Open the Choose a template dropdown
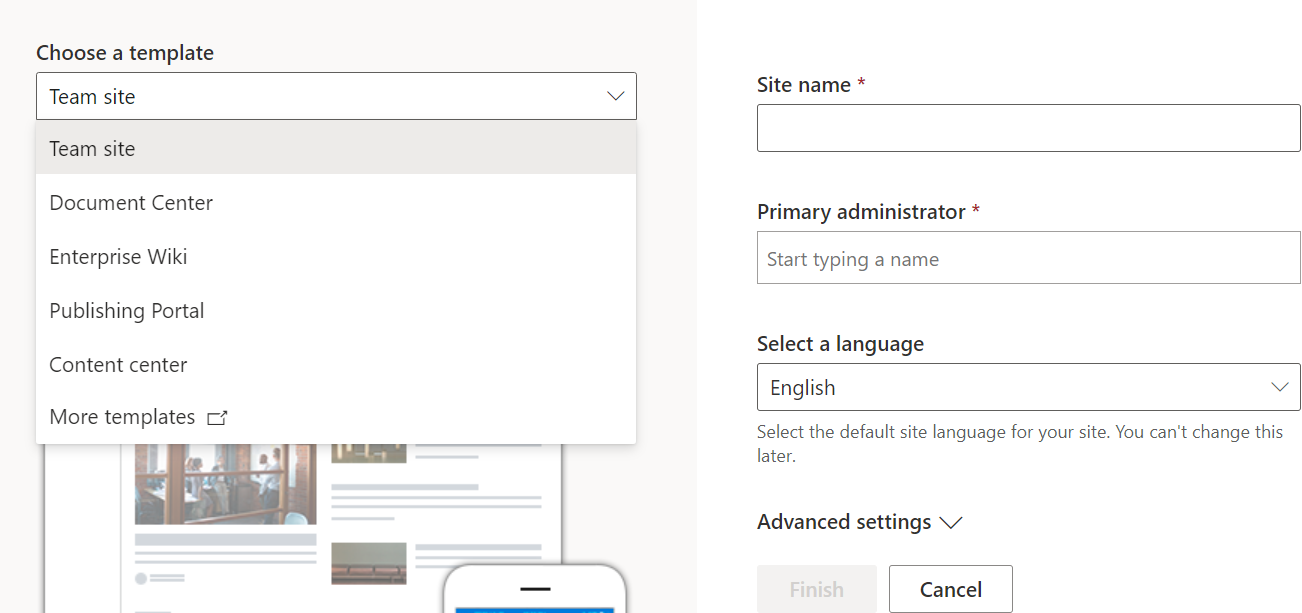This screenshot has height=613, width=1302. 336,97
